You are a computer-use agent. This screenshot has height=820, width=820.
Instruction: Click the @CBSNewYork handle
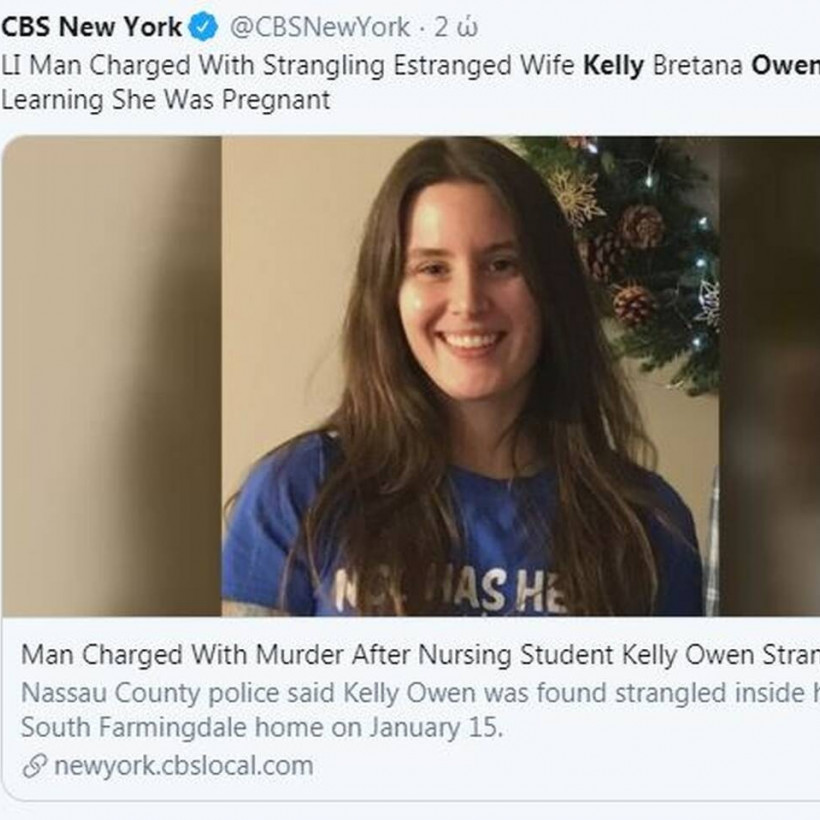pyautogui.click(x=318, y=27)
